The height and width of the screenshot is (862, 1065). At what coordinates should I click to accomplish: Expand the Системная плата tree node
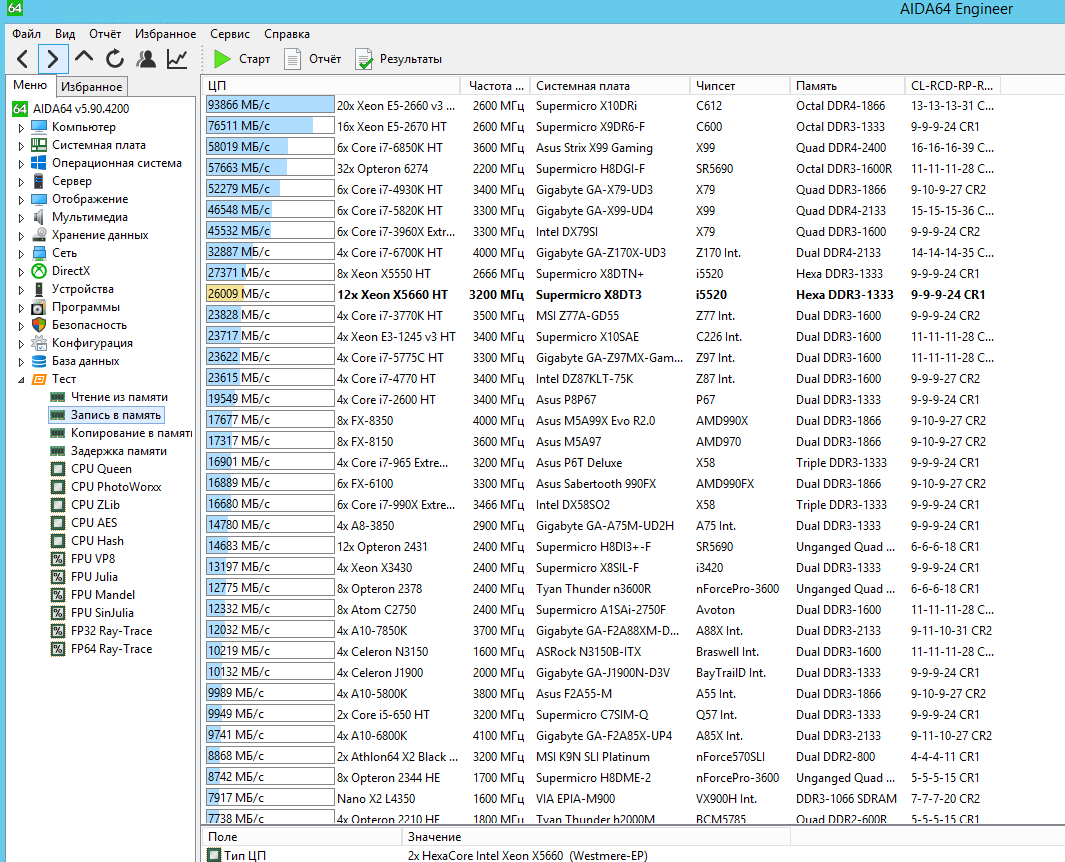21,145
